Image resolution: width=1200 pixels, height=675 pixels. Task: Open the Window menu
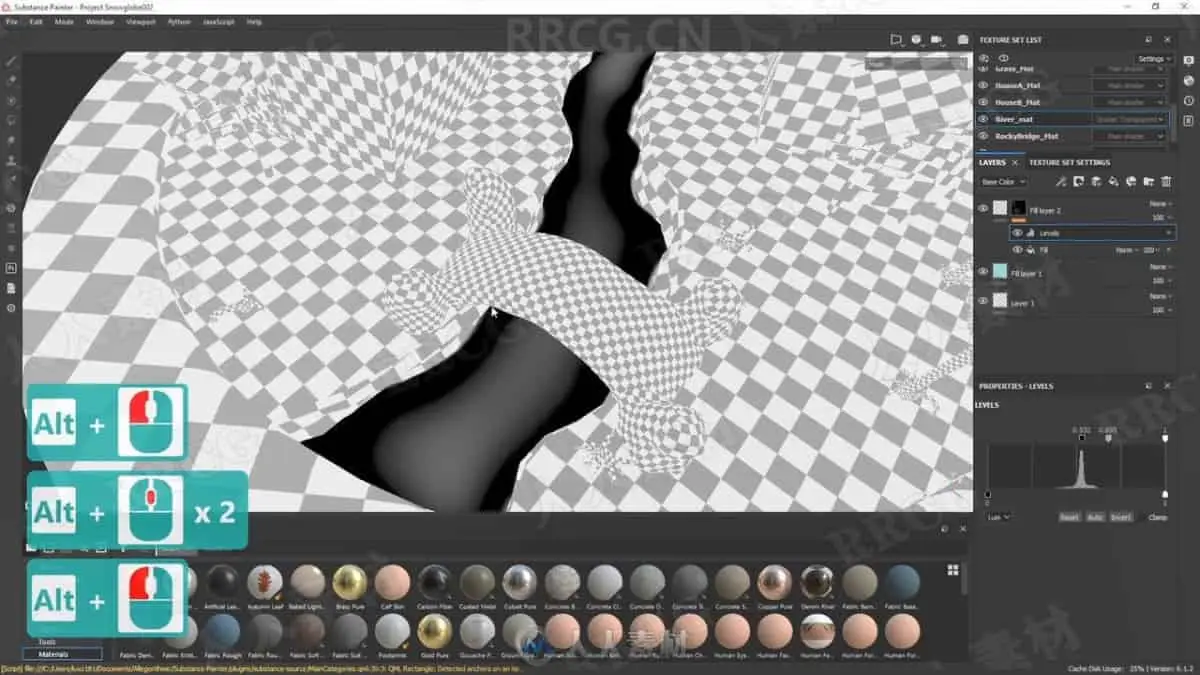tap(100, 21)
